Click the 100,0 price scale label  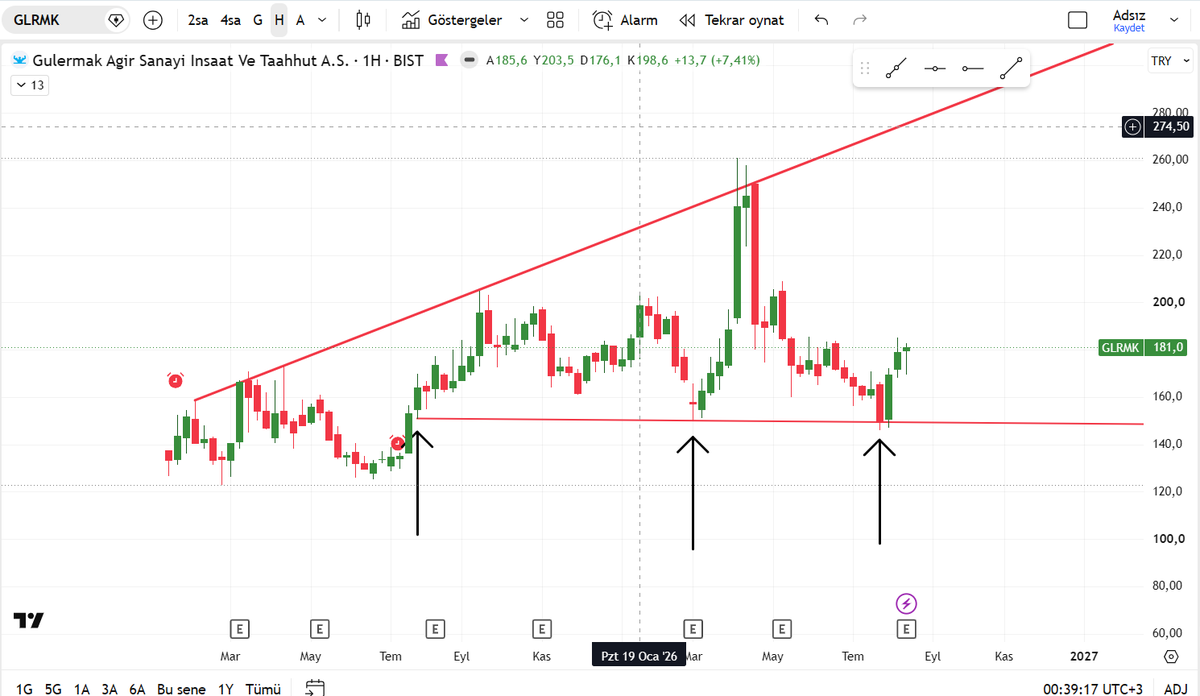[1170, 539]
